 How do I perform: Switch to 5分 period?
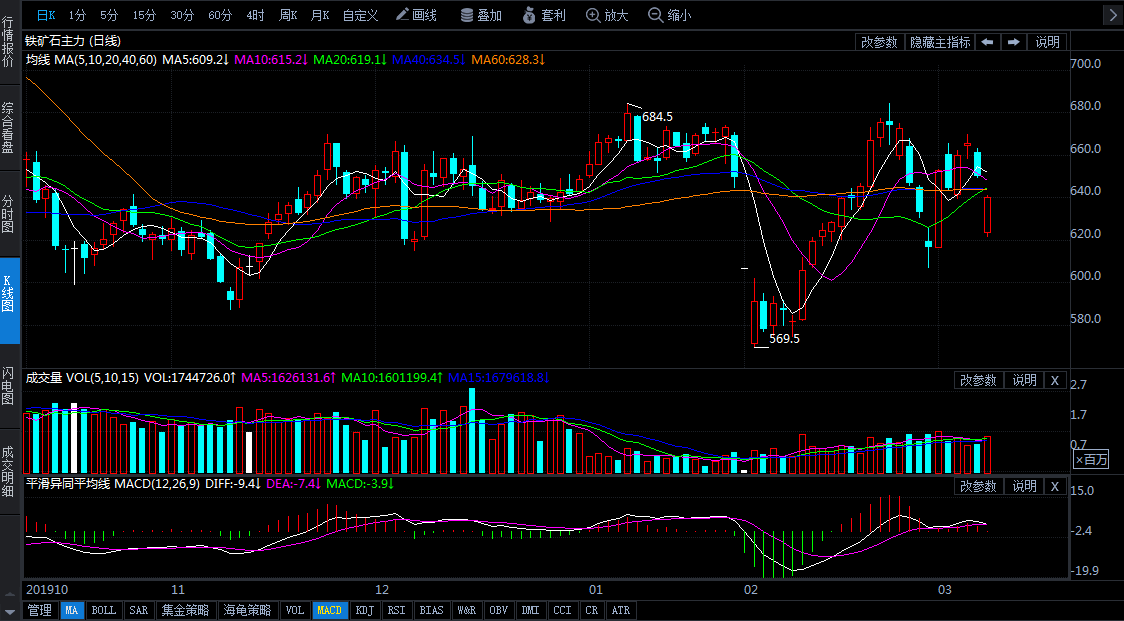pyautogui.click(x=109, y=15)
